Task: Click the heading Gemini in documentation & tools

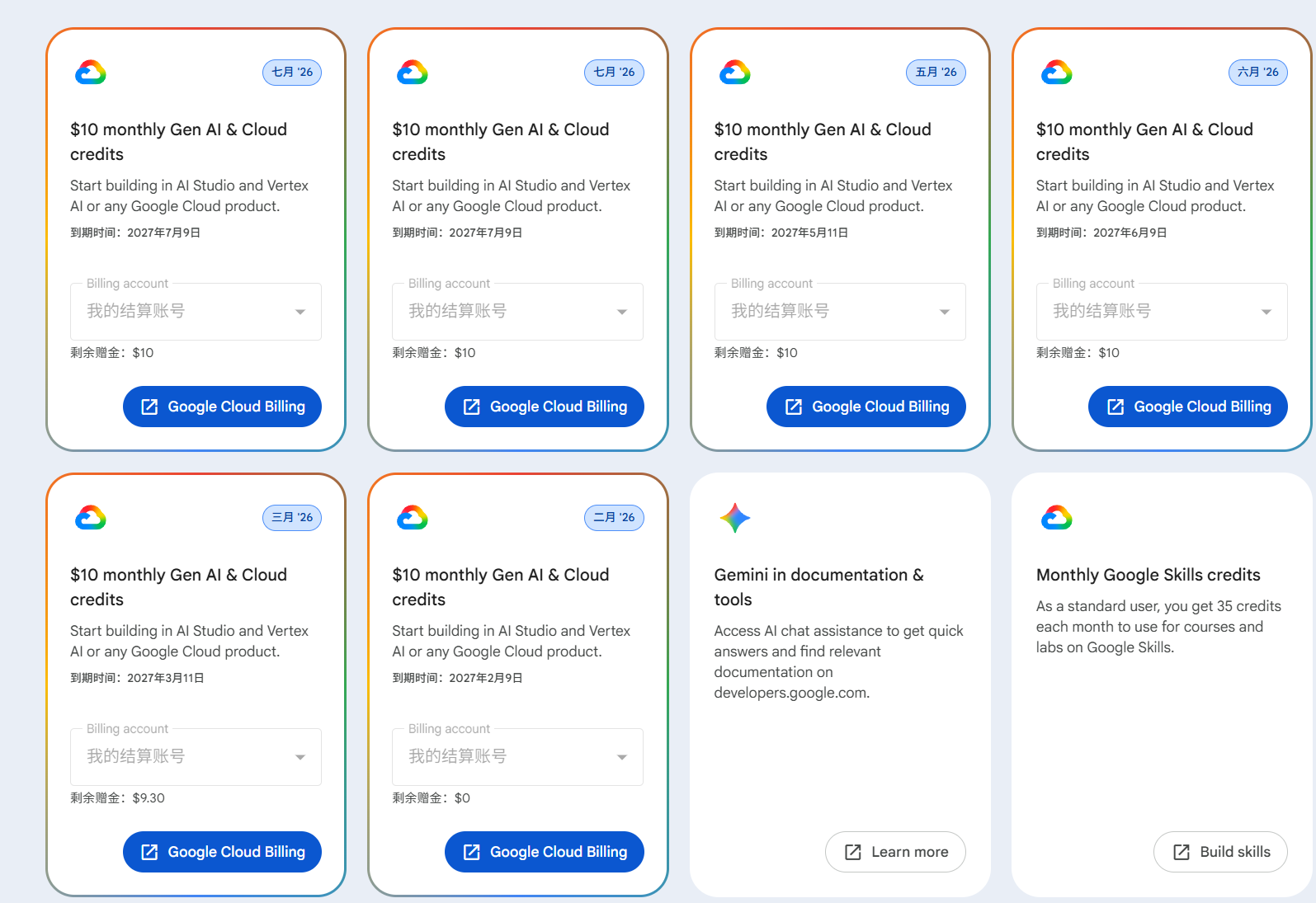Action: click(x=819, y=587)
